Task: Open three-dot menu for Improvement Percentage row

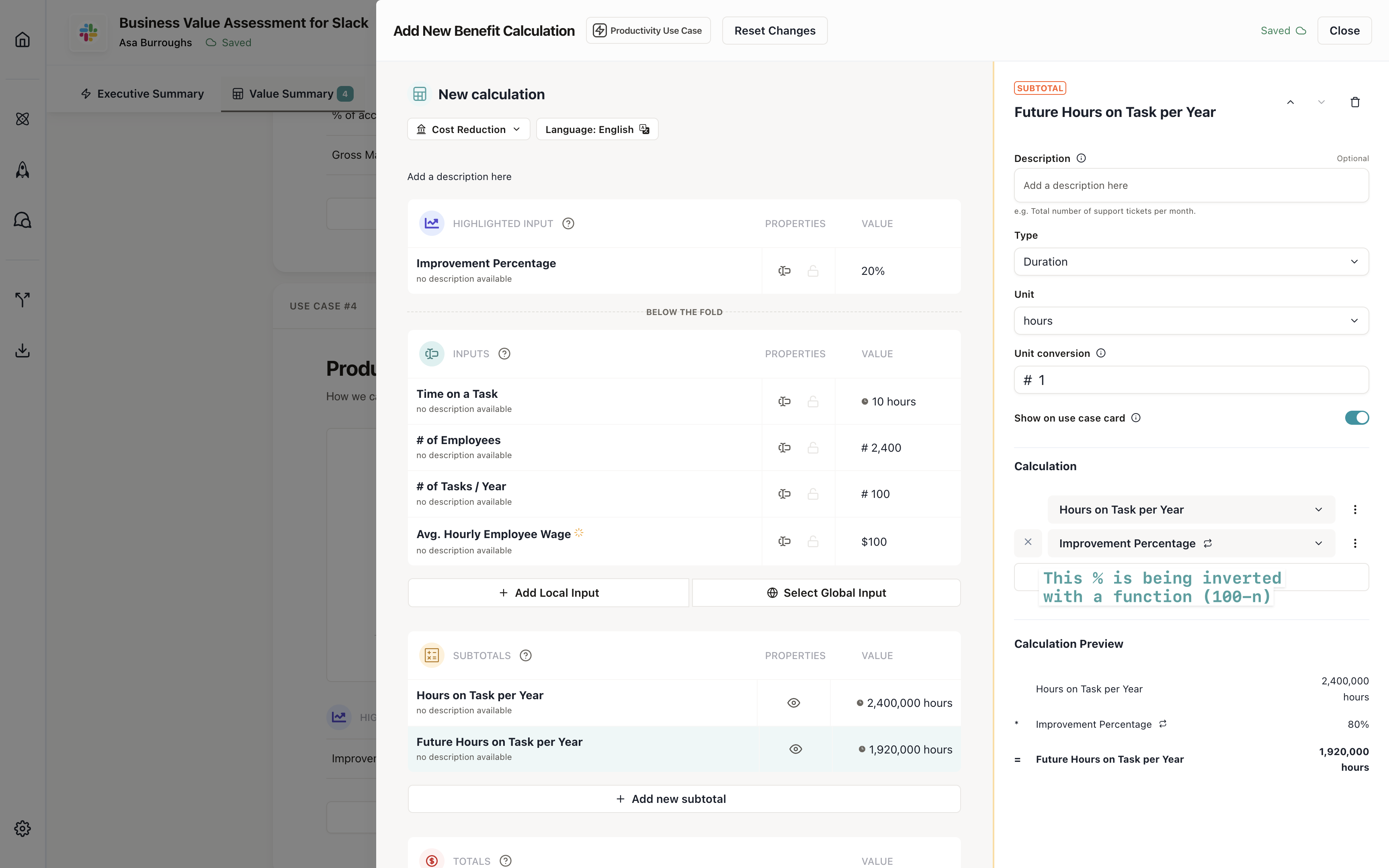Action: point(1354,543)
